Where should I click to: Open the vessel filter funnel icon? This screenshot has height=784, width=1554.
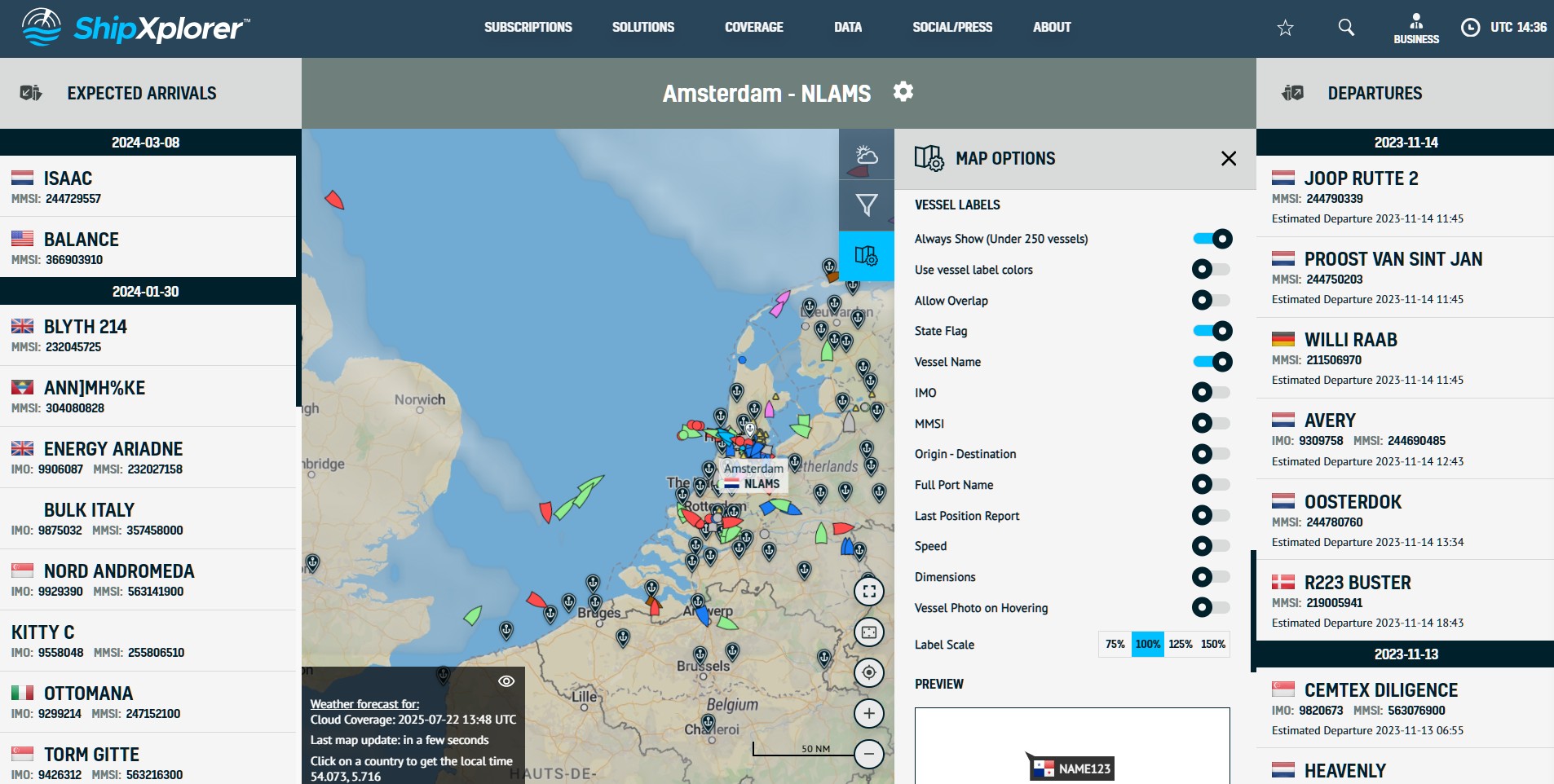pyautogui.click(x=866, y=205)
